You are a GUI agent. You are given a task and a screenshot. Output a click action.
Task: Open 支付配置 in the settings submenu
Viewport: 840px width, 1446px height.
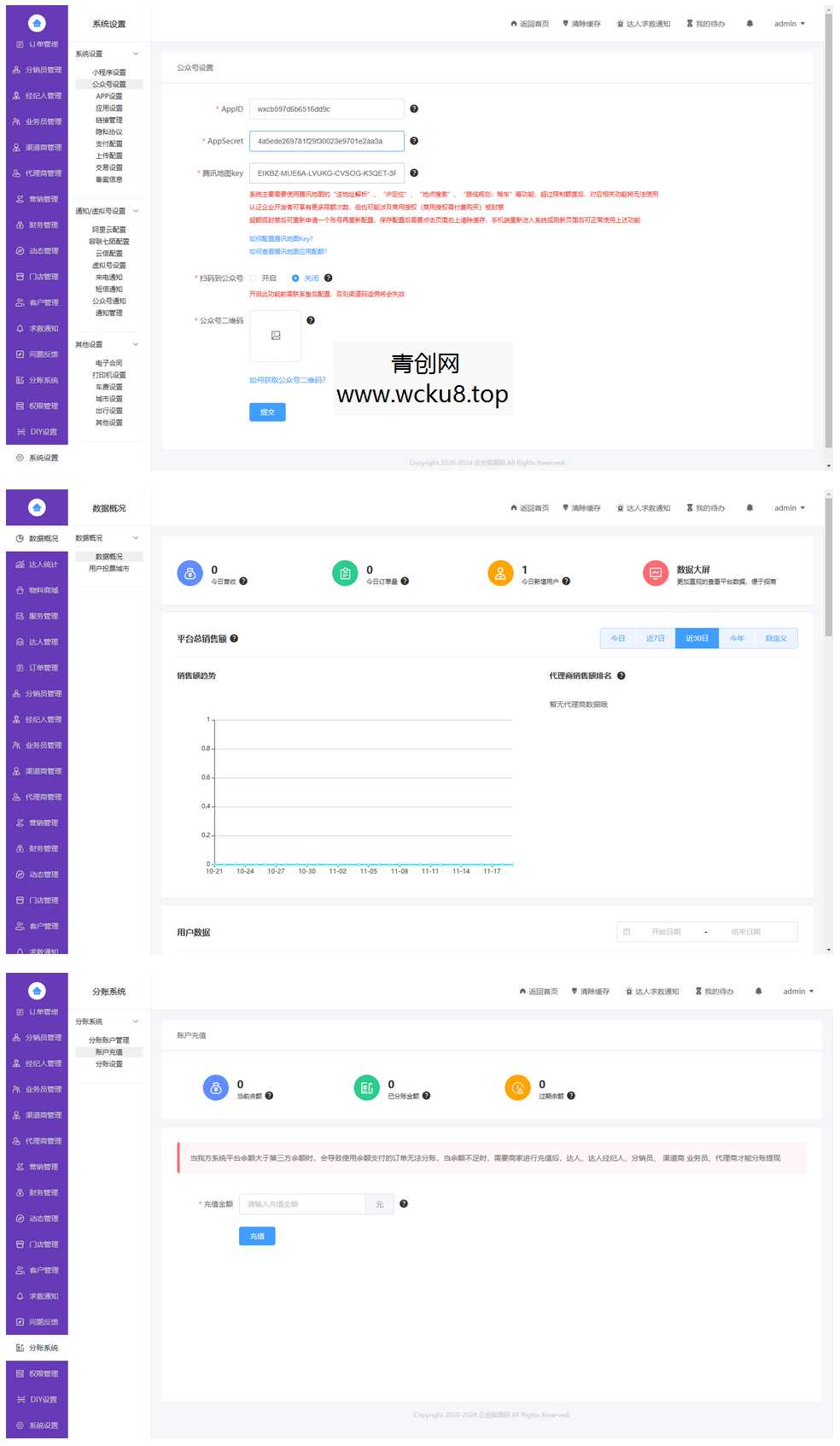(x=109, y=144)
